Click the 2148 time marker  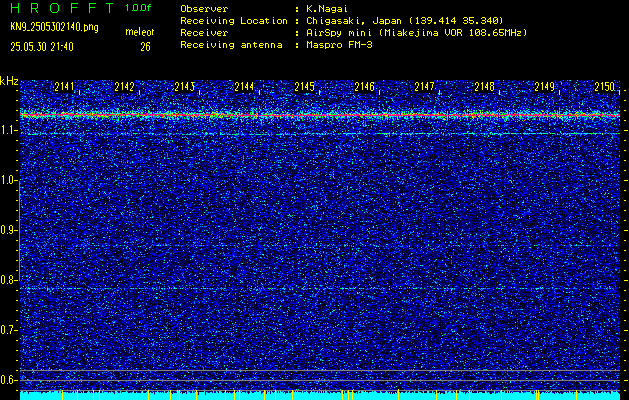pyautogui.click(x=485, y=87)
